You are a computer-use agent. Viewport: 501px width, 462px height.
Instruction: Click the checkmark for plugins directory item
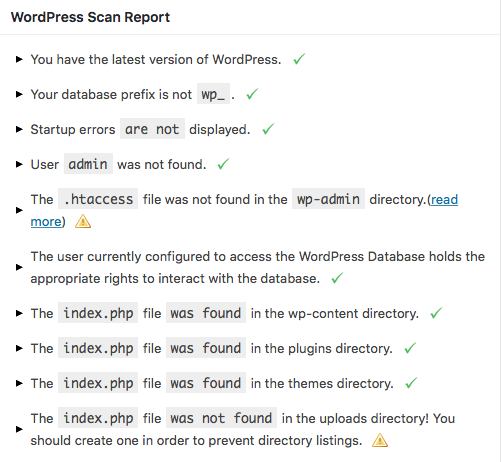(x=410, y=348)
